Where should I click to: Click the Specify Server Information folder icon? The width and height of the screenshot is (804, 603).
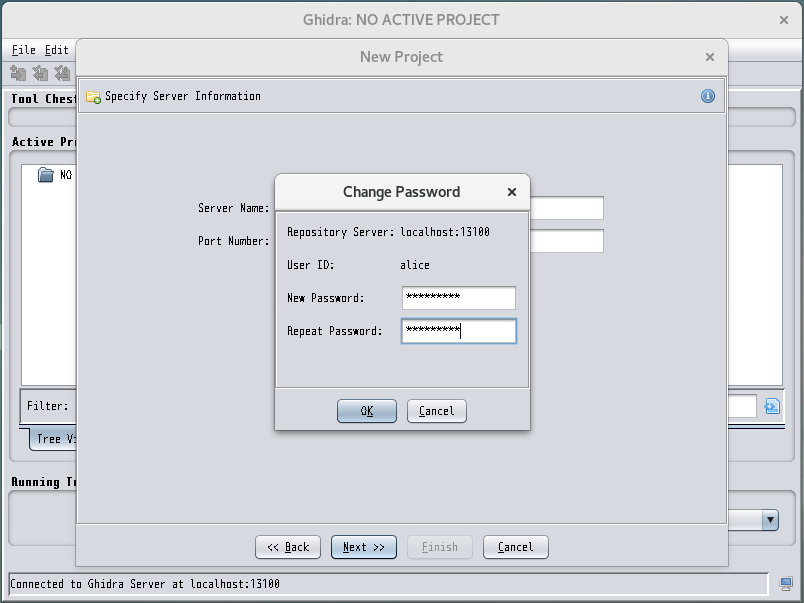click(93, 96)
